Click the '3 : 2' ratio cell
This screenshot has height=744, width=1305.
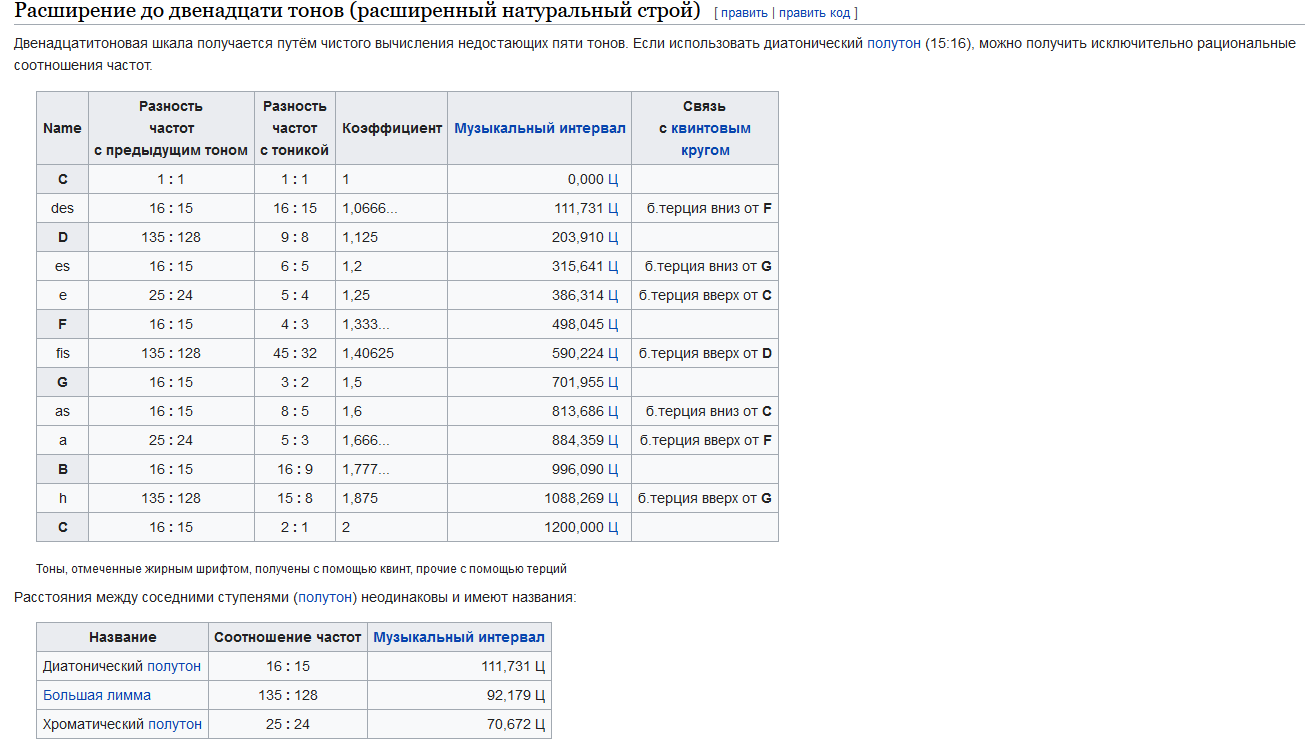295,382
